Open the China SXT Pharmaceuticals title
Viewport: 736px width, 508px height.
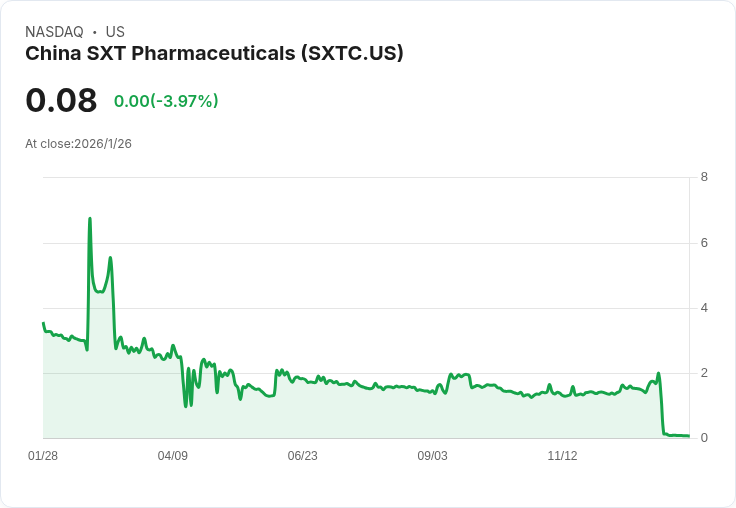(214, 54)
